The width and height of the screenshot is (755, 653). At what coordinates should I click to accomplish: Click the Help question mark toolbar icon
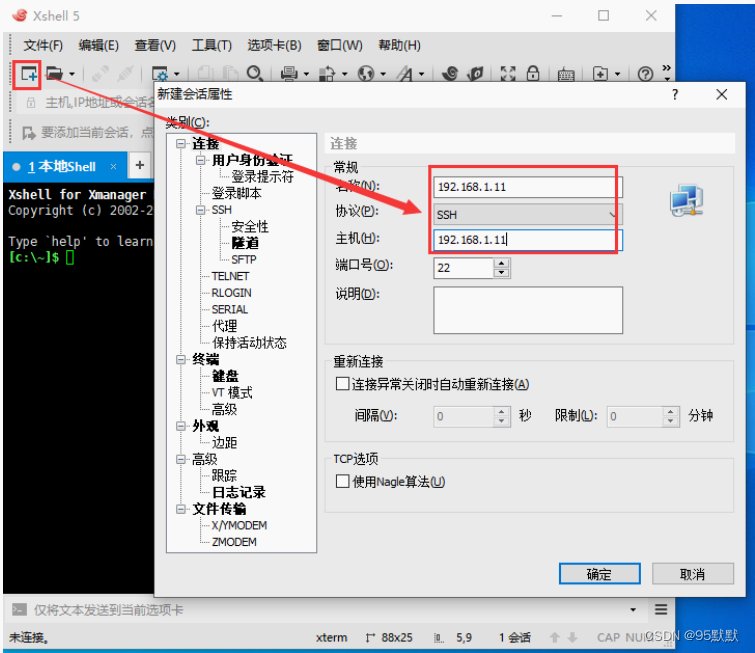pos(645,74)
